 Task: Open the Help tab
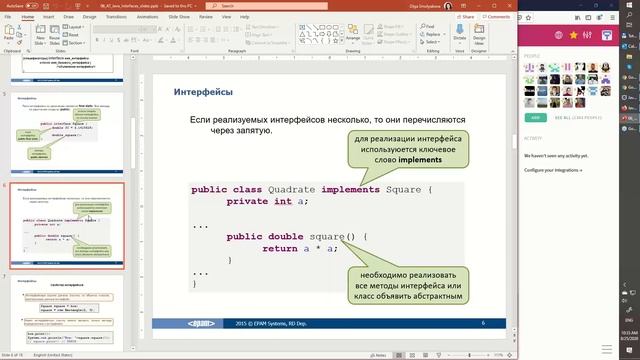(244, 17)
